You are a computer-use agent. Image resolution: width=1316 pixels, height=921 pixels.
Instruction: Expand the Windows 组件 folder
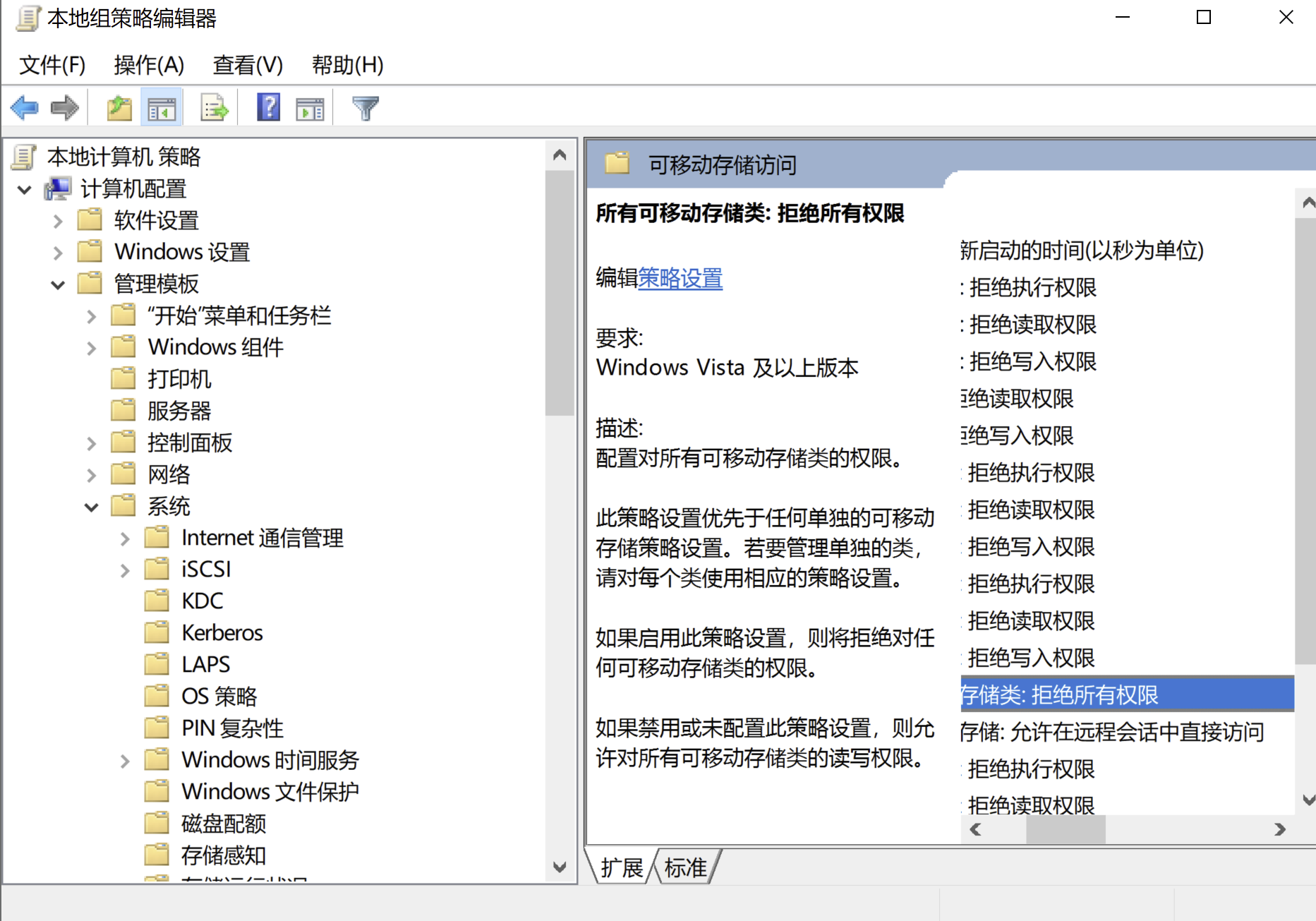(x=91, y=349)
